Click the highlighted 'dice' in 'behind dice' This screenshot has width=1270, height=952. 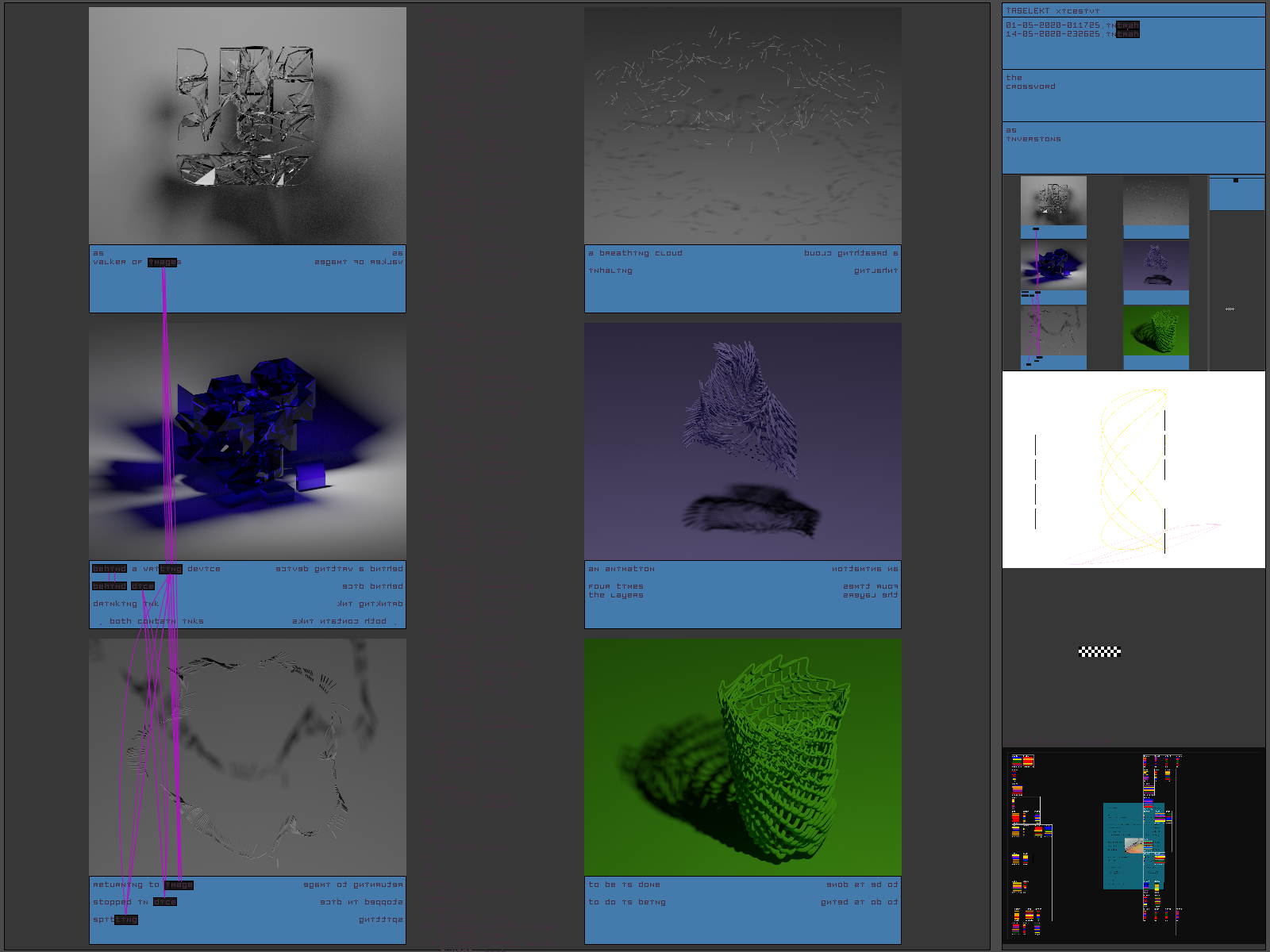tap(143, 586)
